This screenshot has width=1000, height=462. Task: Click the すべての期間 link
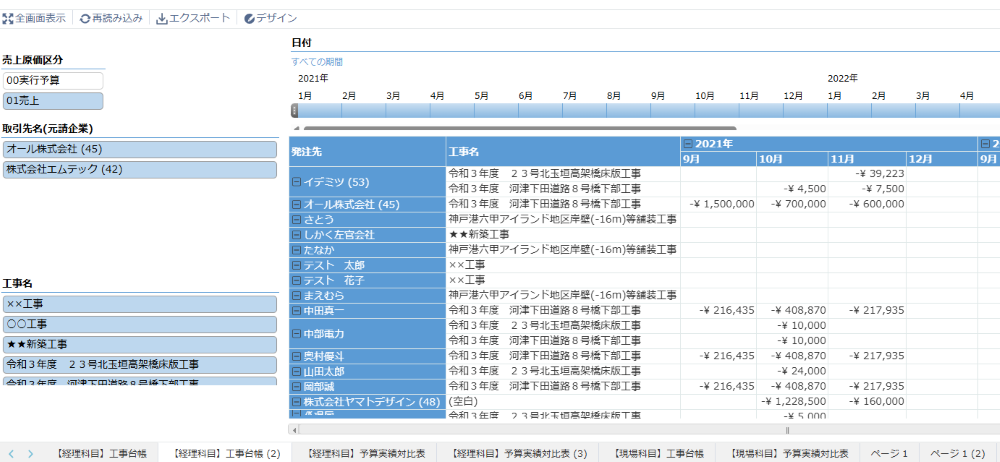pos(316,62)
